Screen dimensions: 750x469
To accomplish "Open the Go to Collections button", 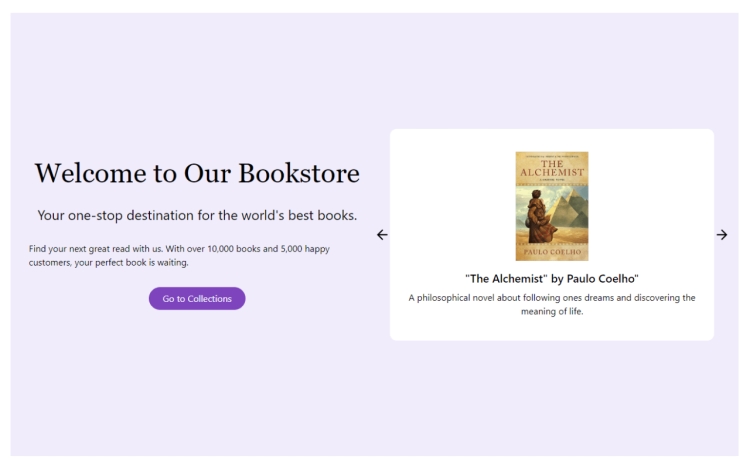I will click(x=197, y=298).
